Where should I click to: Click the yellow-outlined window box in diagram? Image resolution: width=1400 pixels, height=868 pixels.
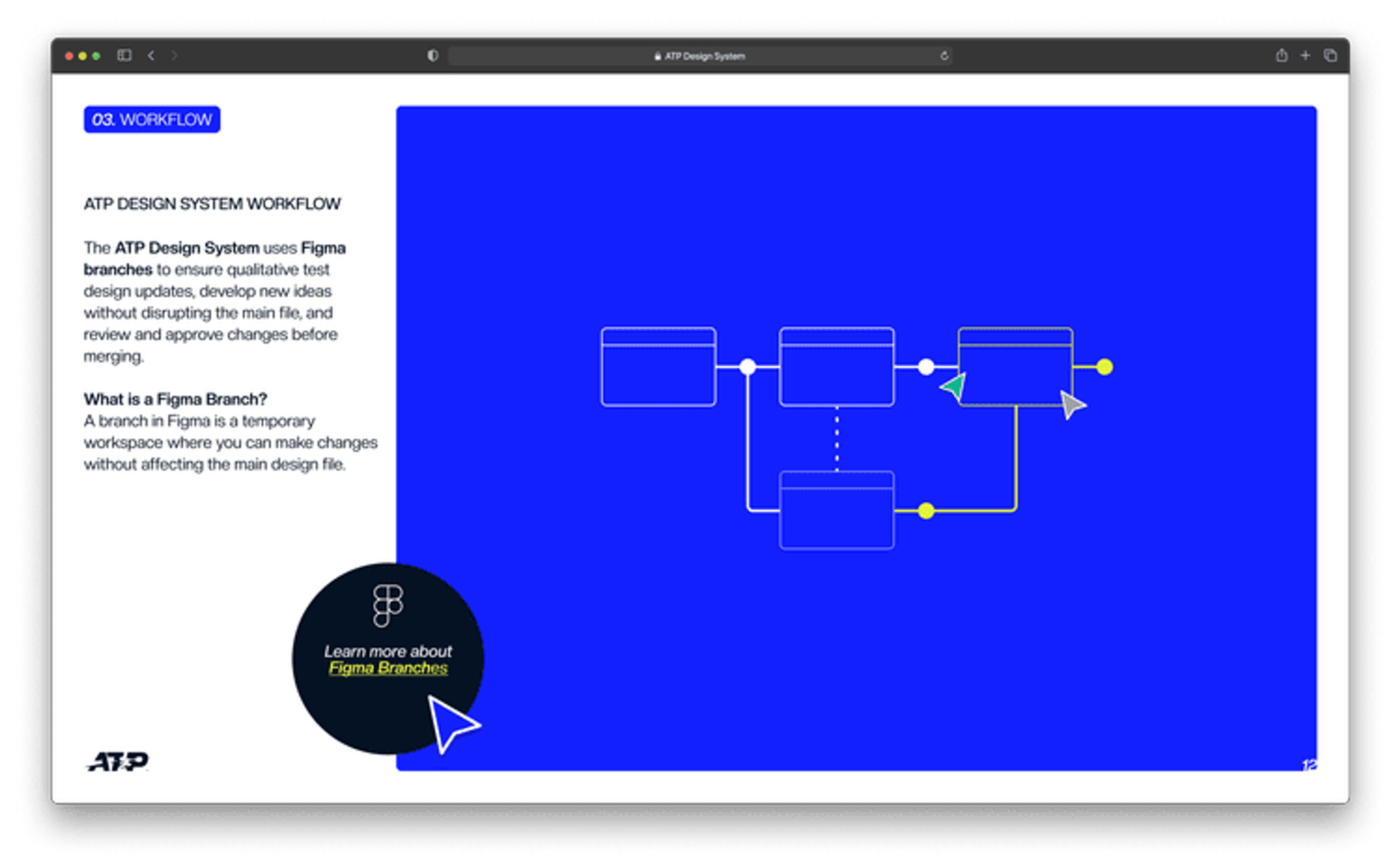(1015, 366)
